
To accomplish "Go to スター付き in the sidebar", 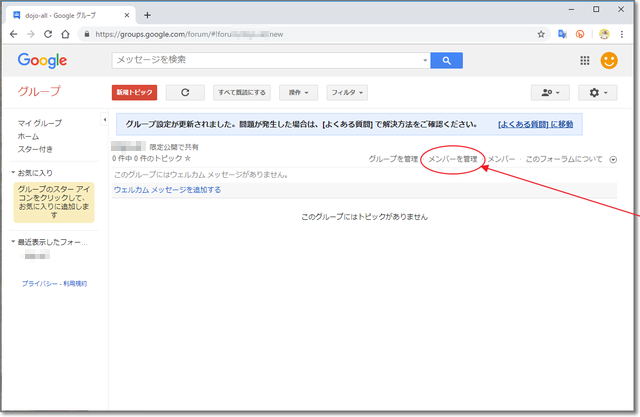I will coord(35,149).
